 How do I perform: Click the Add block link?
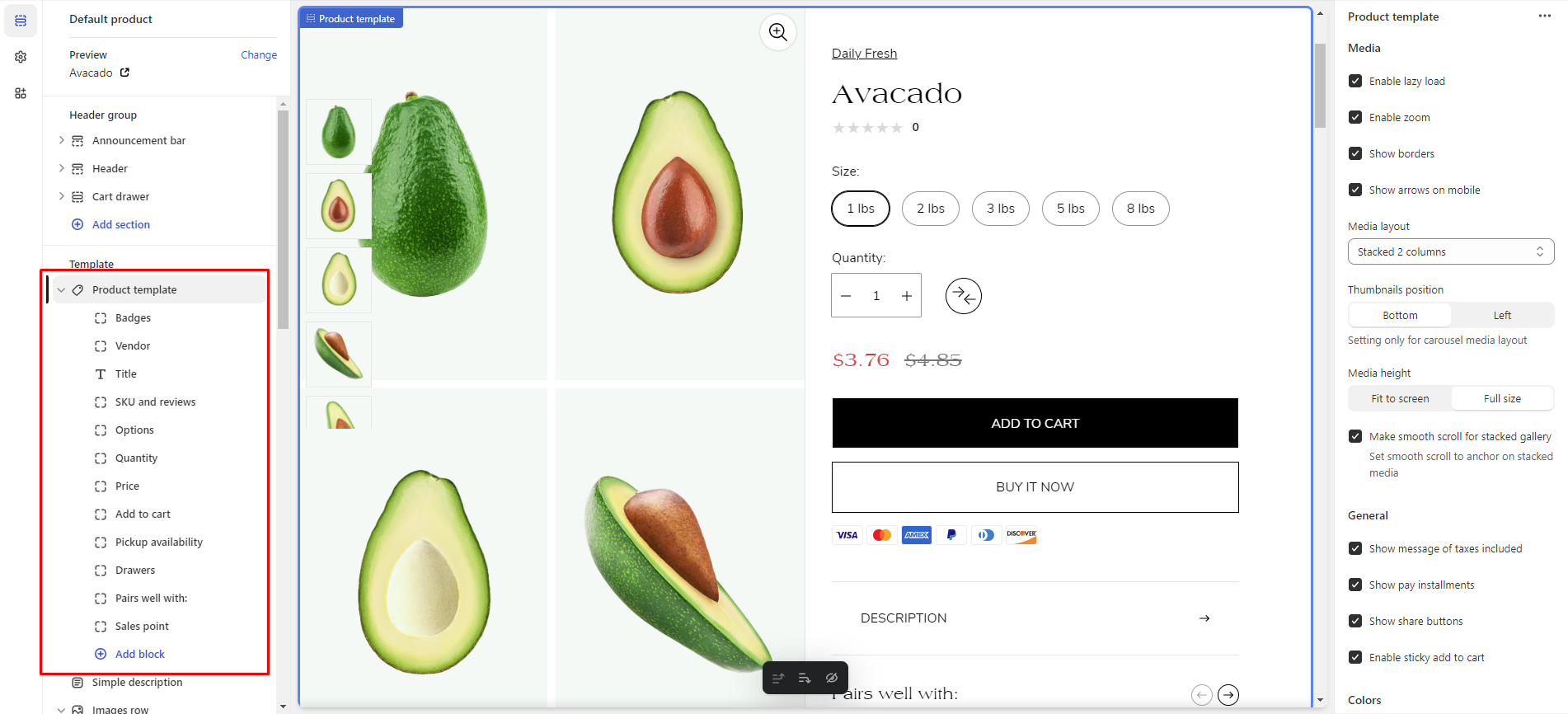139,654
